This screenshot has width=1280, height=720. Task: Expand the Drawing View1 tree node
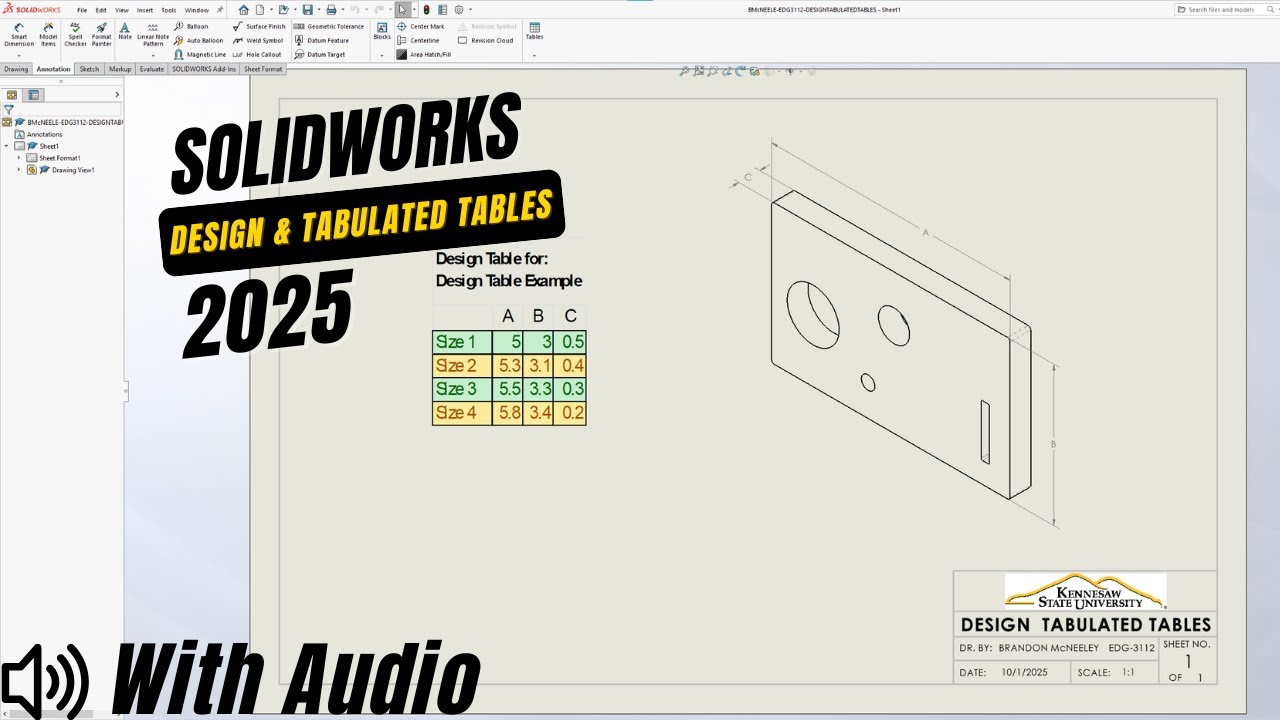[19, 170]
